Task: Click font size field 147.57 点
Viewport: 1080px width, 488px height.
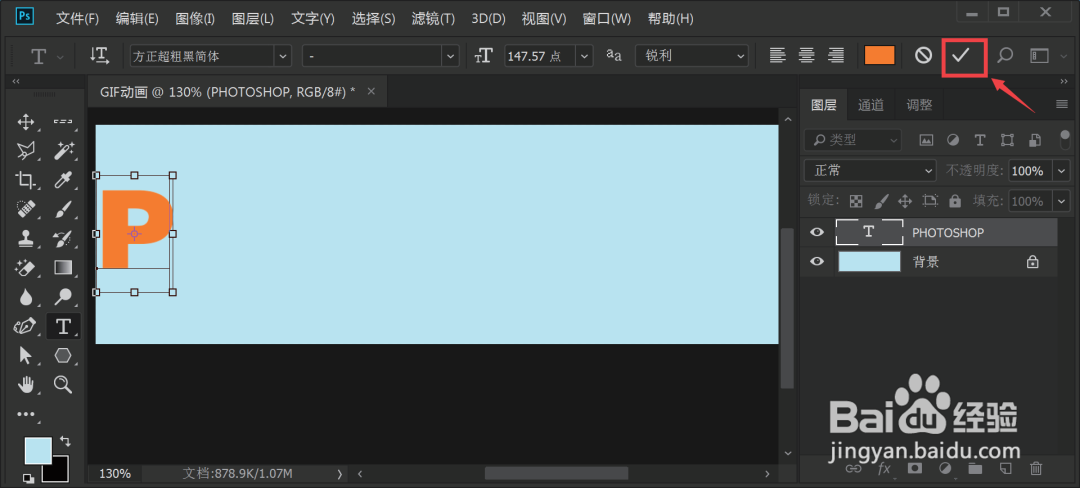Action: pyautogui.click(x=539, y=56)
